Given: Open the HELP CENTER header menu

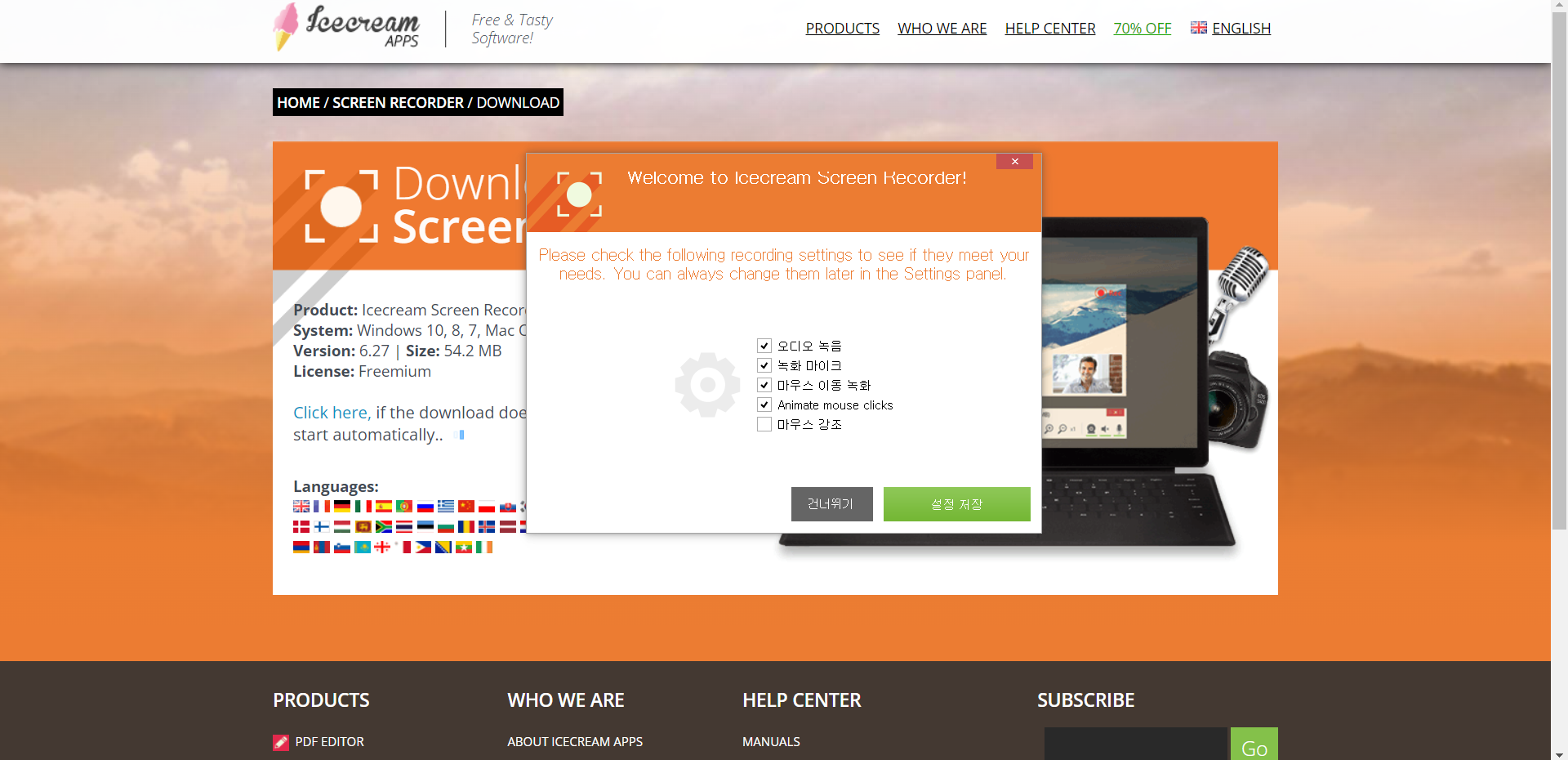Looking at the screenshot, I should pyautogui.click(x=1050, y=29).
